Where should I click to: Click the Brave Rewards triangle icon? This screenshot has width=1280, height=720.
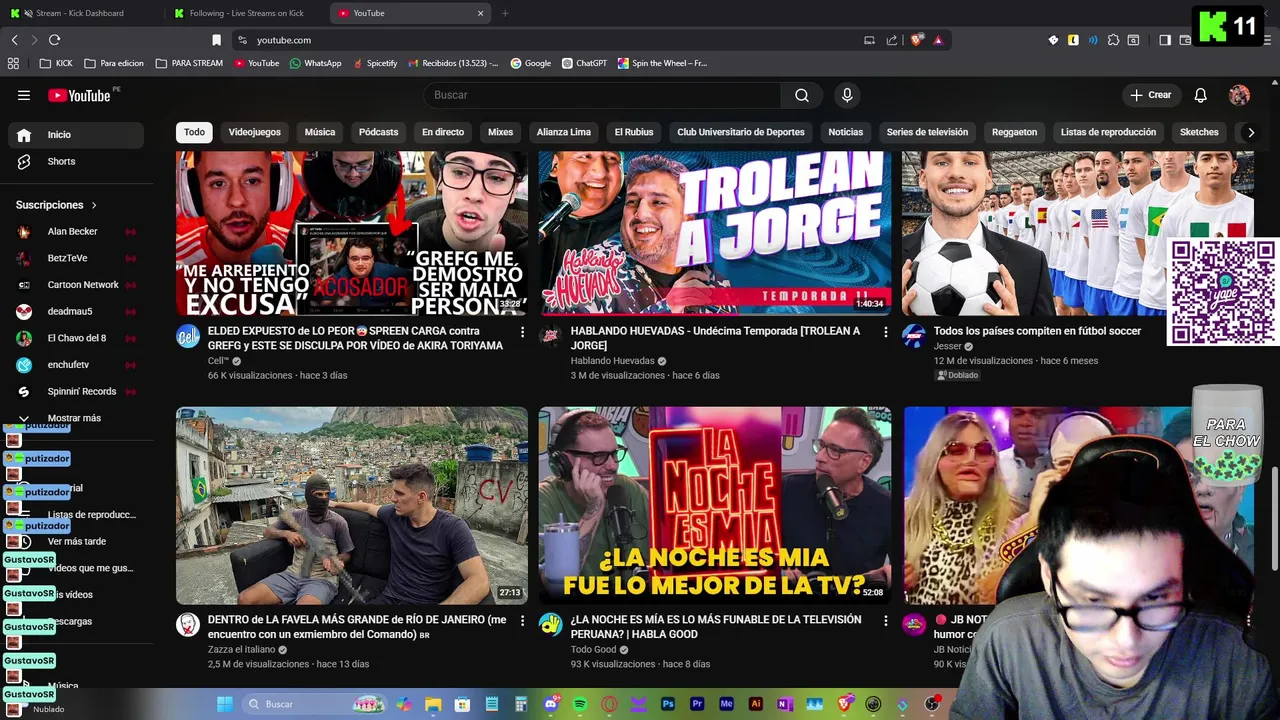point(938,40)
